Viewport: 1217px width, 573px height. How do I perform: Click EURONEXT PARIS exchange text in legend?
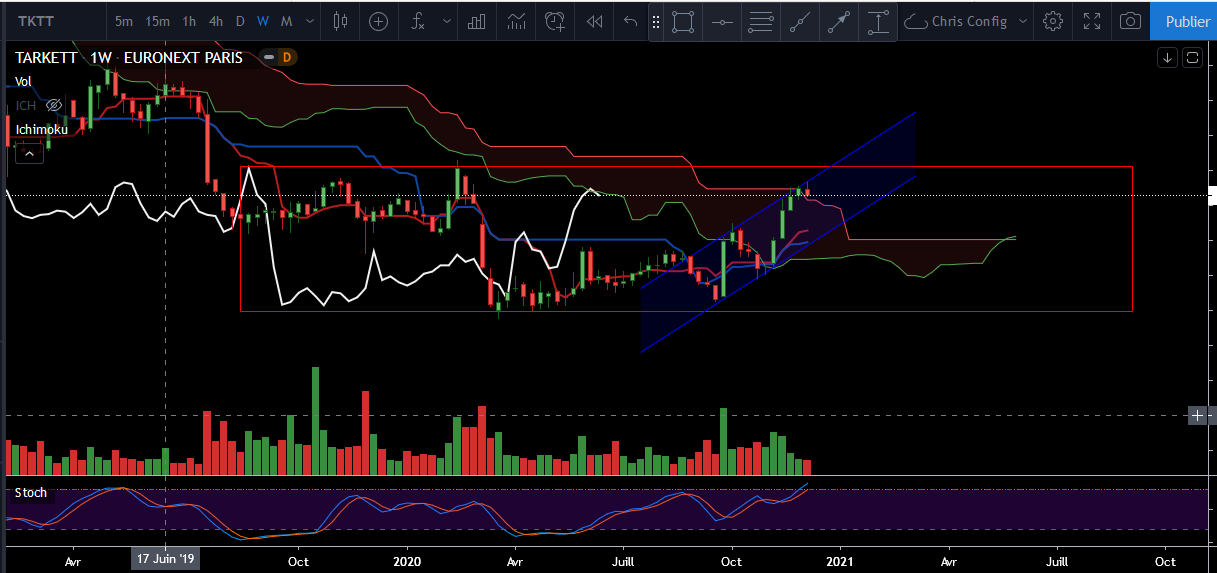pos(183,58)
